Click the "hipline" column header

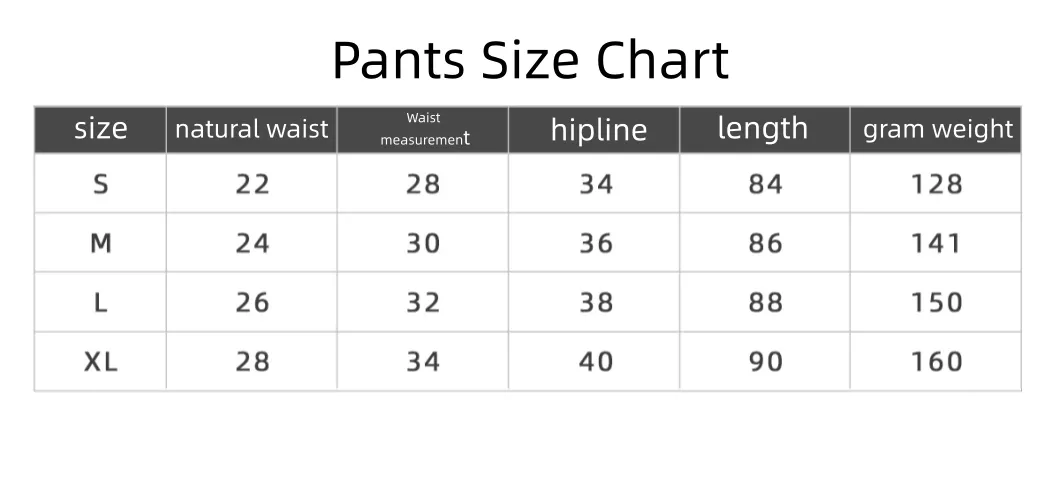pyautogui.click(x=598, y=130)
